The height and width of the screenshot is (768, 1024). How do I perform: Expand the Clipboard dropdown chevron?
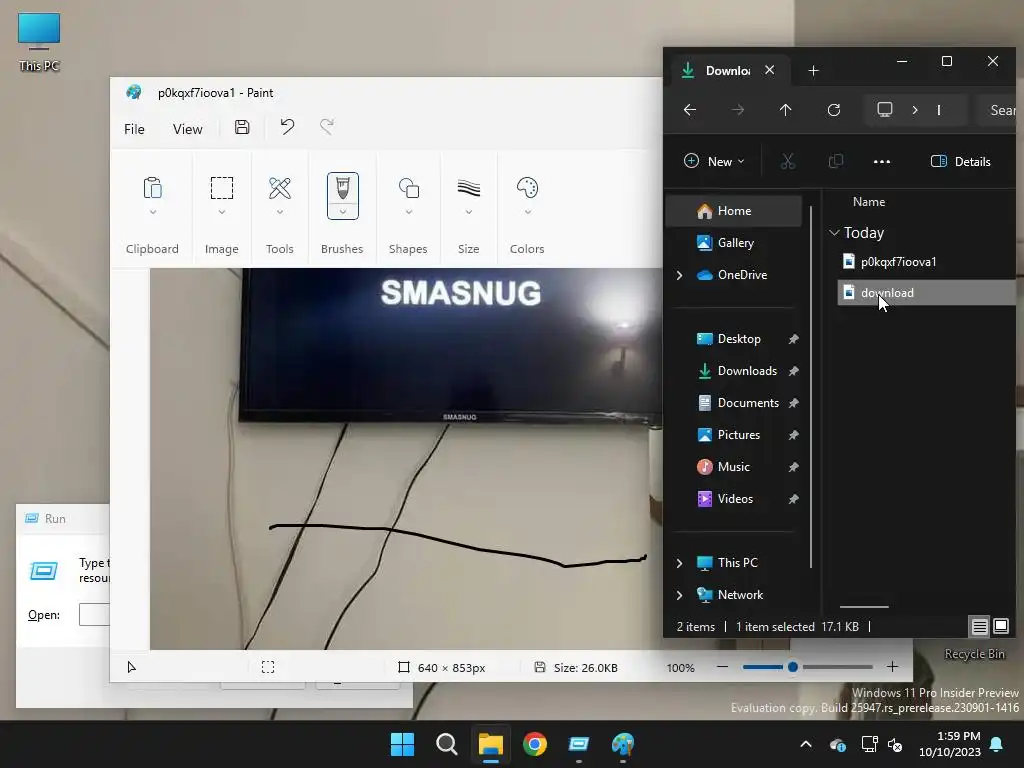tap(152, 212)
